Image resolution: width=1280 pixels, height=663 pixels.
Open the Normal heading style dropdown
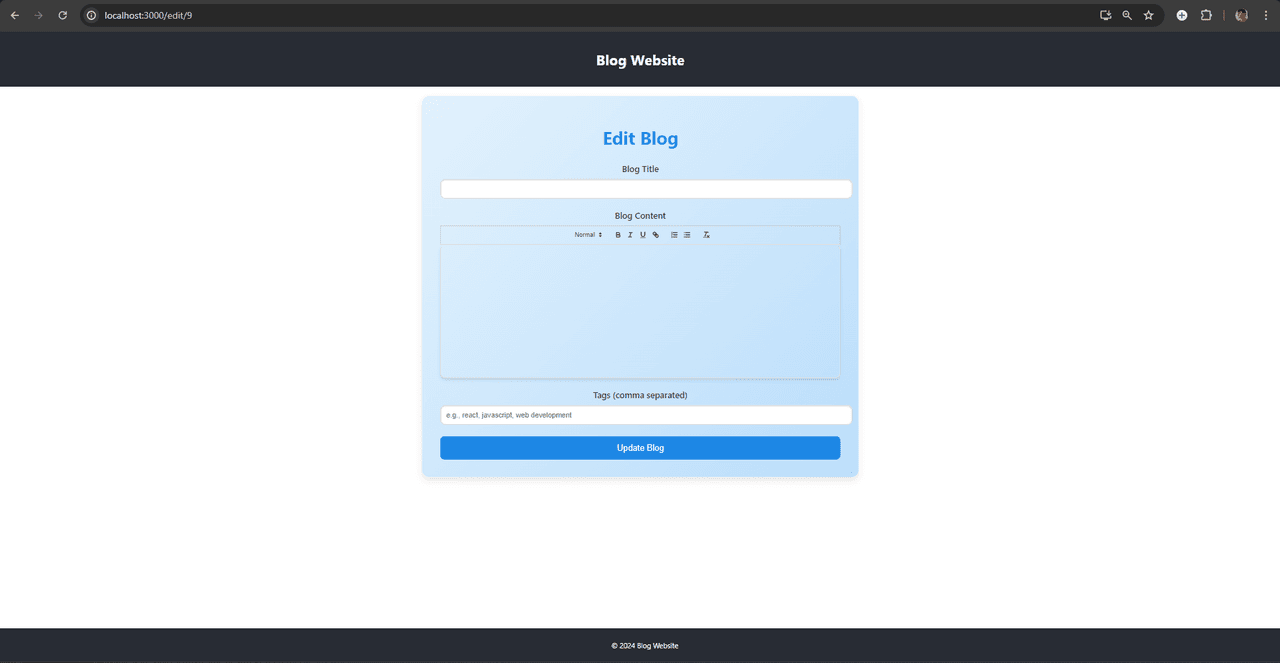pos(588,235)
